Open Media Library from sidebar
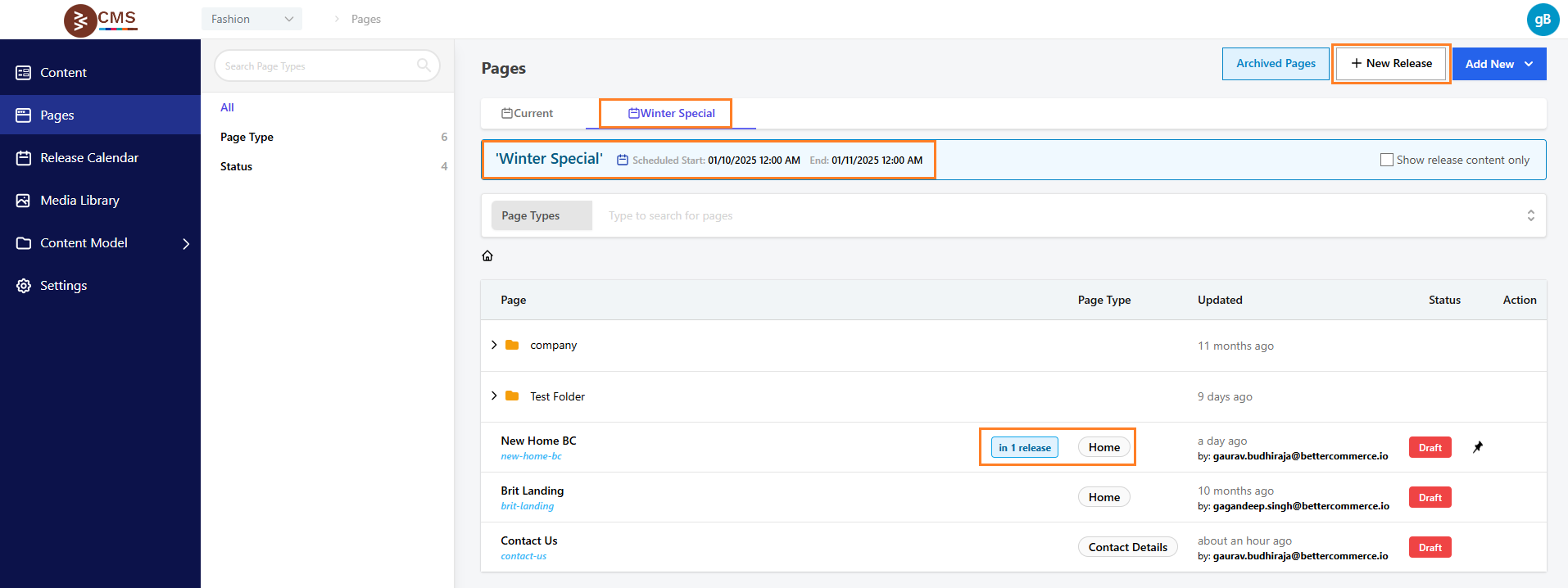Screen dimensions: 1568x588 pos(79,201)
